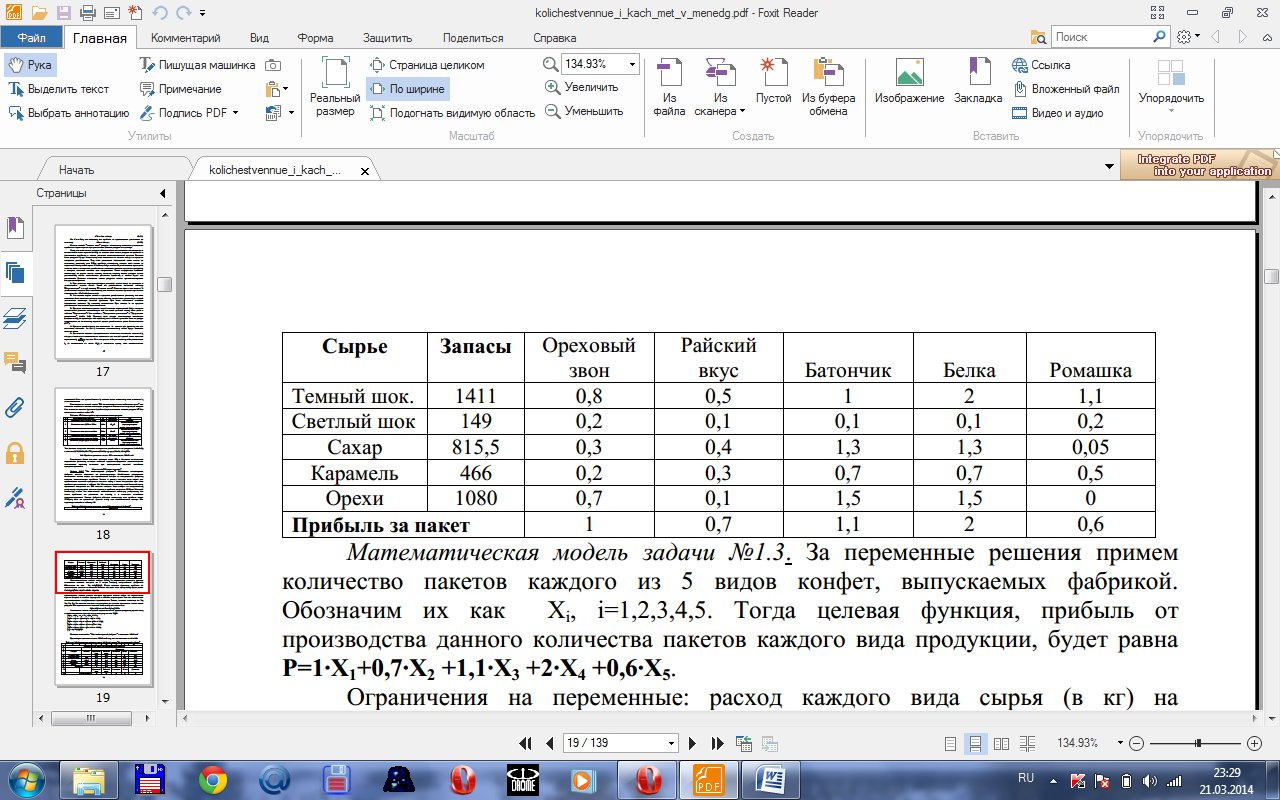
Task: Click the Print quick-access icon
Action: (x=87, y=13)
